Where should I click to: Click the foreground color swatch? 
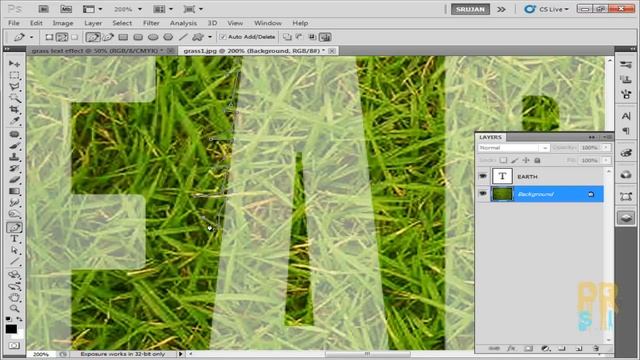pos(11,329)
